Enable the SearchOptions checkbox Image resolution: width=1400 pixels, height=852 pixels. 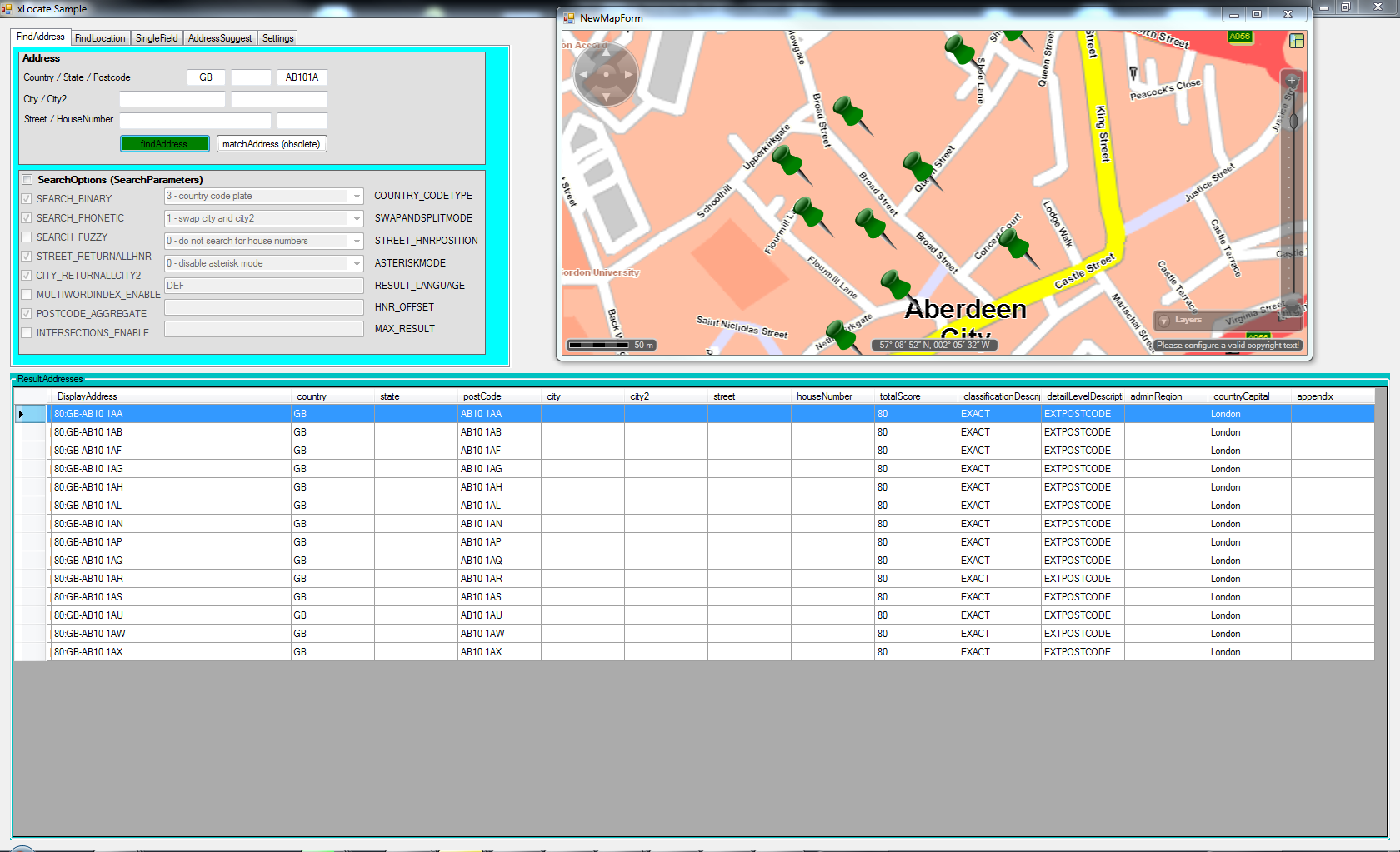click(x=27, y=180)
